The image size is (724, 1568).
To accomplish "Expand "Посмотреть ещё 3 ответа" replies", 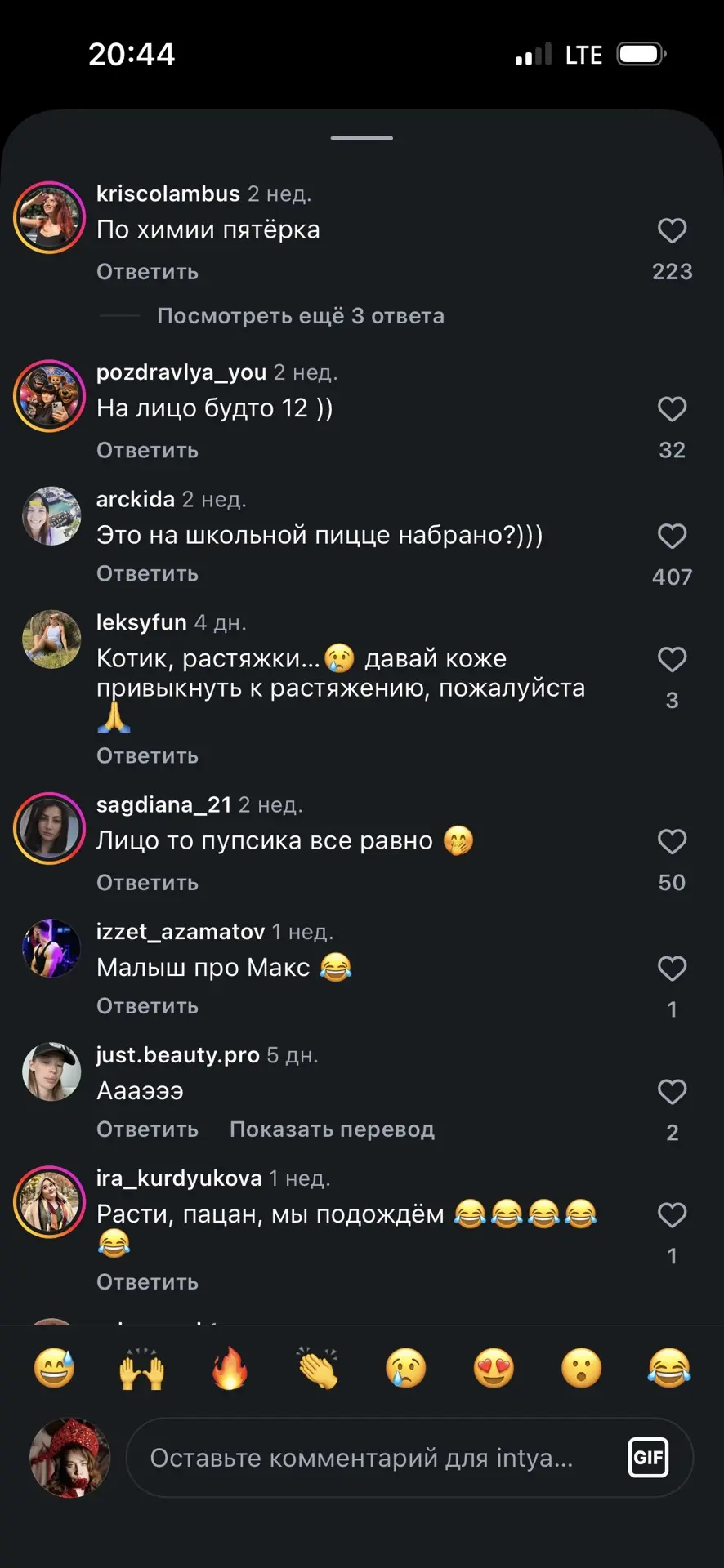I will 301,316.
